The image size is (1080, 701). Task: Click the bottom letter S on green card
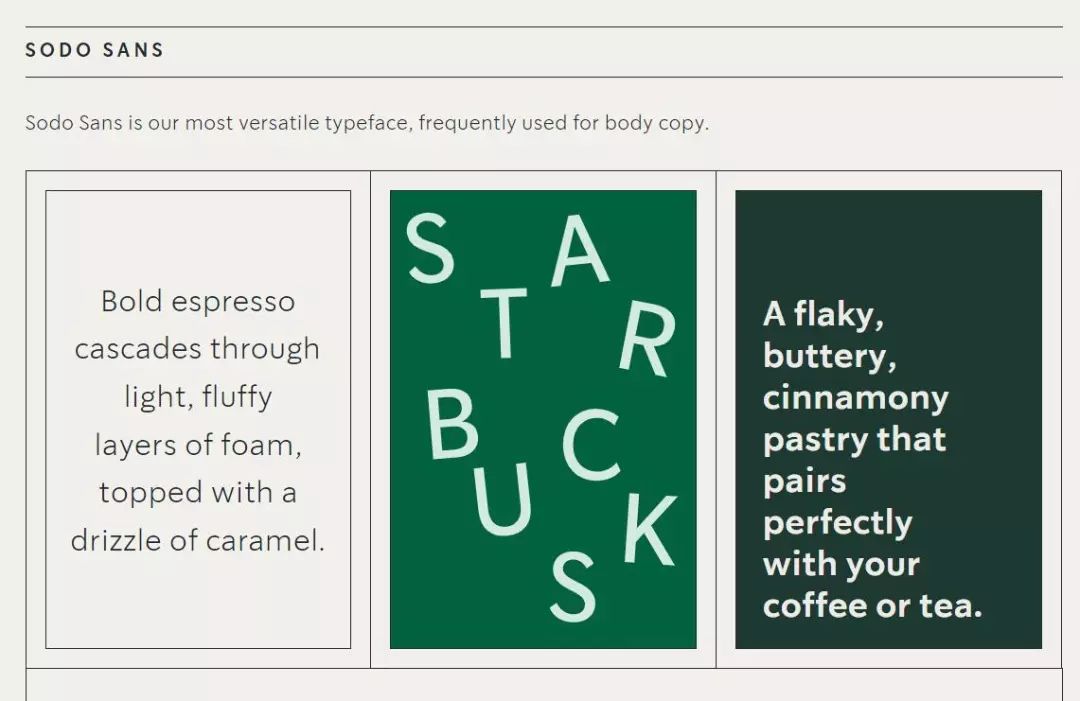pyautogui.click(x=573, y=587)
